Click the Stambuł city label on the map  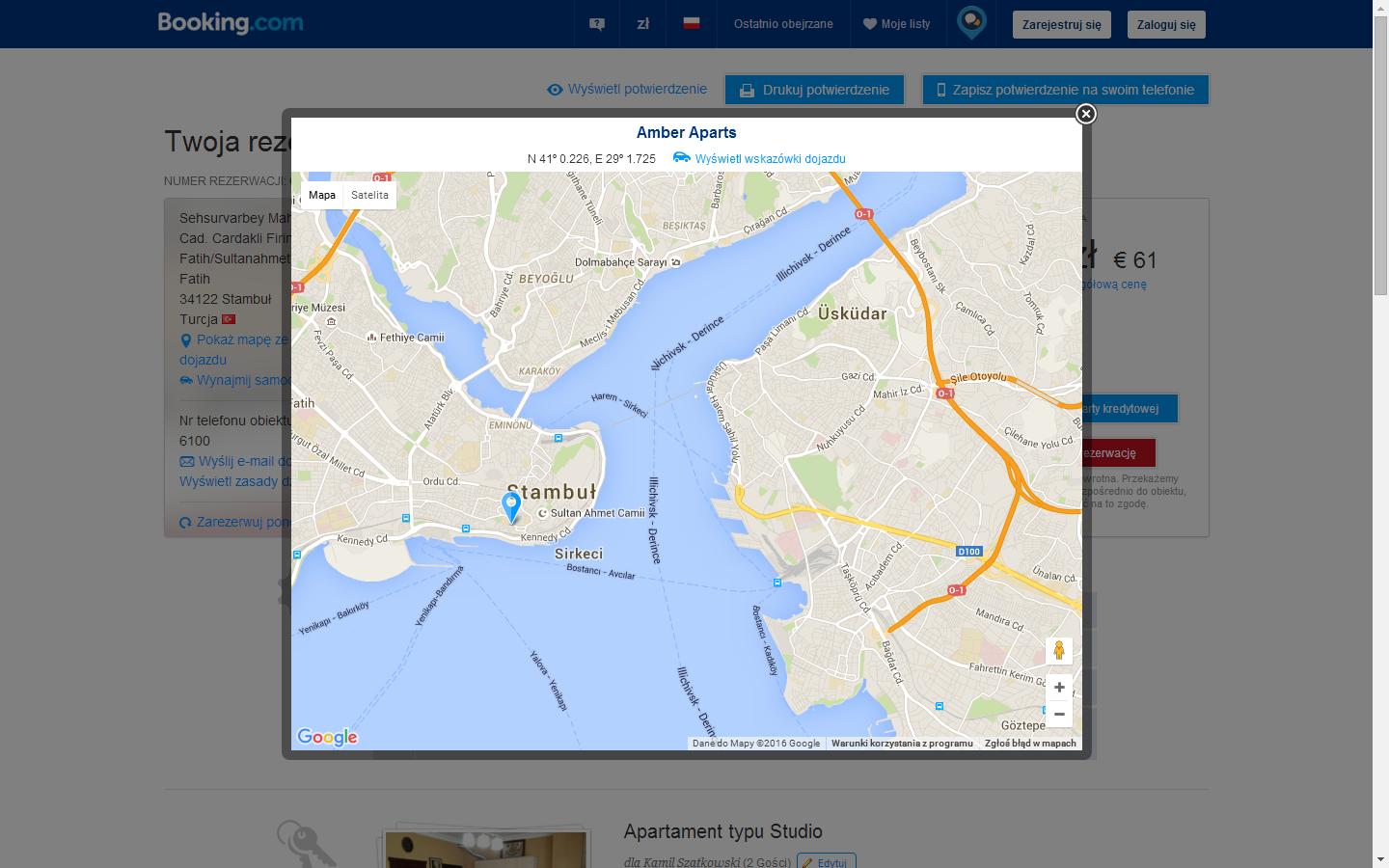coord(552,492)
